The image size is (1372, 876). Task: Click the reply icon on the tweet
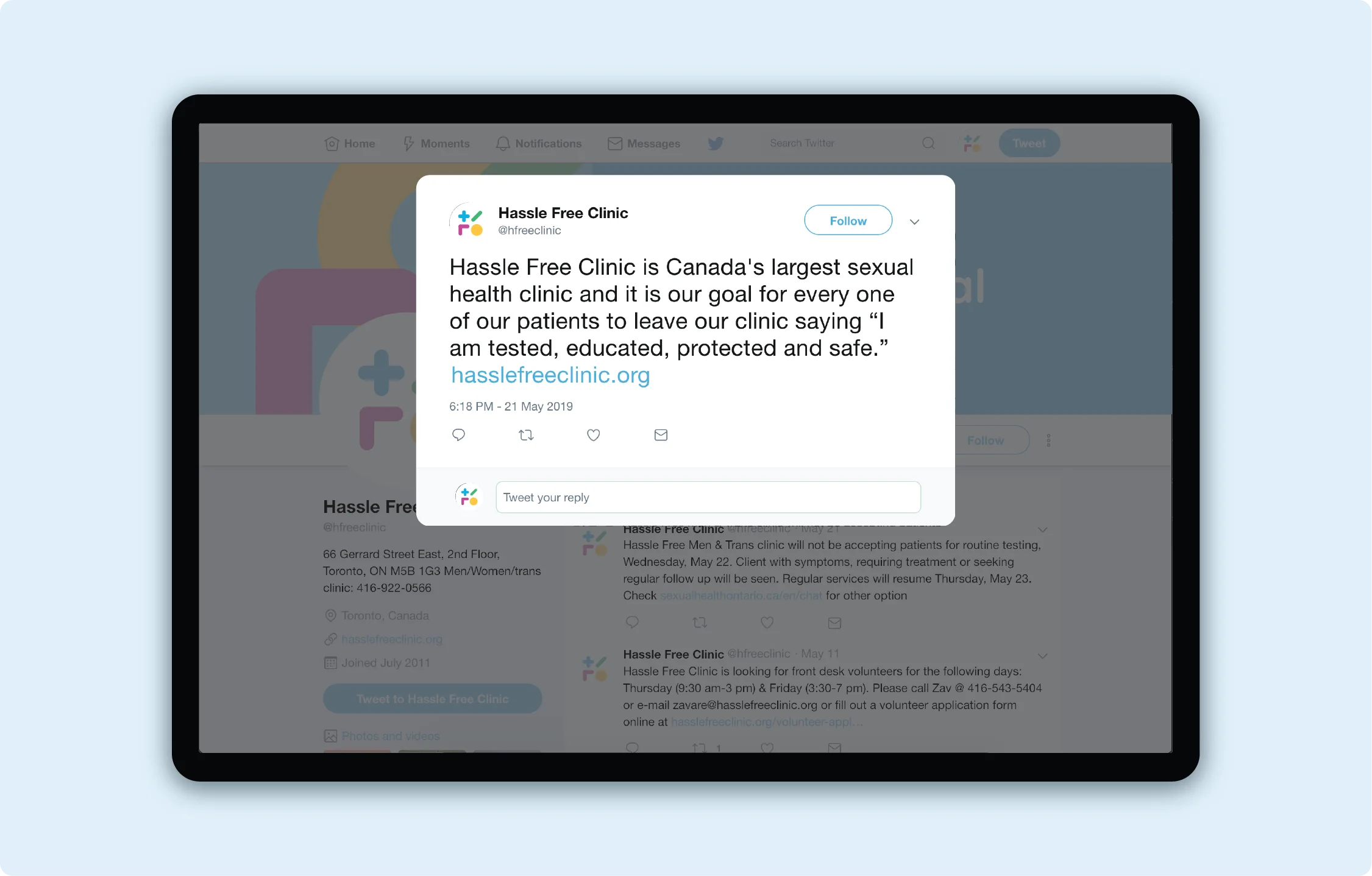click(459, 434)
